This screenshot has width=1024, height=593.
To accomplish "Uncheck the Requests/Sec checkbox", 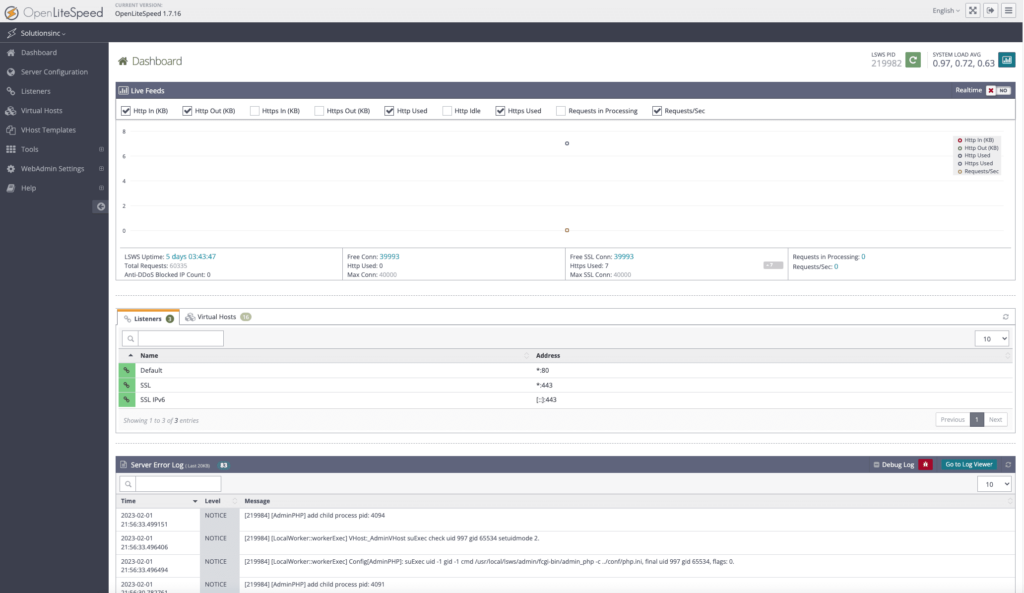I will click(657, 111).
